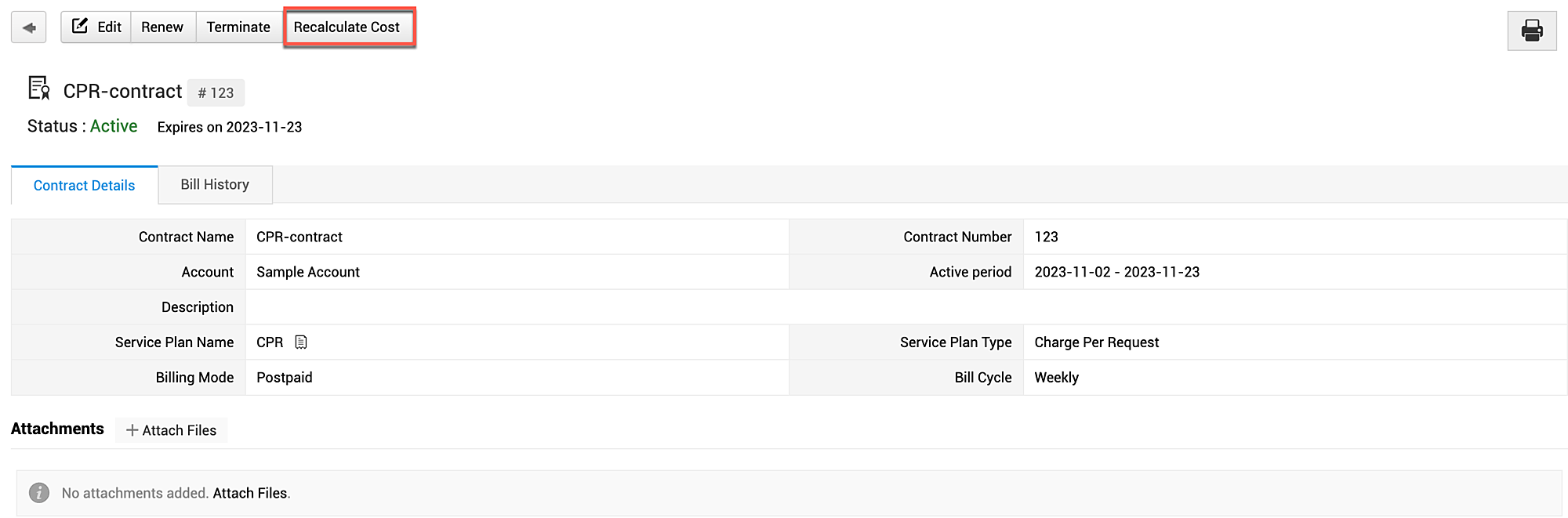Select the Sample Account value

tap(308, 272)
